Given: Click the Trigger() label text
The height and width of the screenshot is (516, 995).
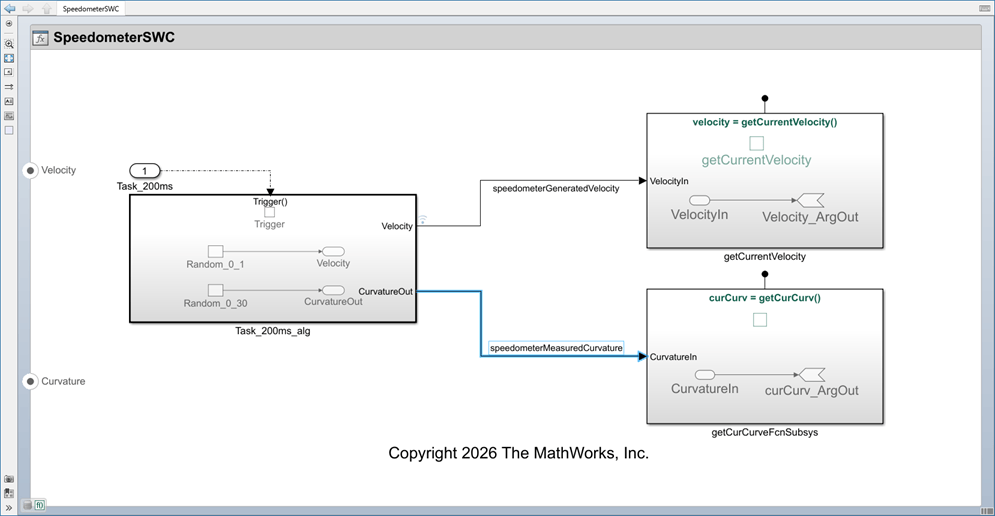Looking at the screenshot, I should click(x=270, y=202).
